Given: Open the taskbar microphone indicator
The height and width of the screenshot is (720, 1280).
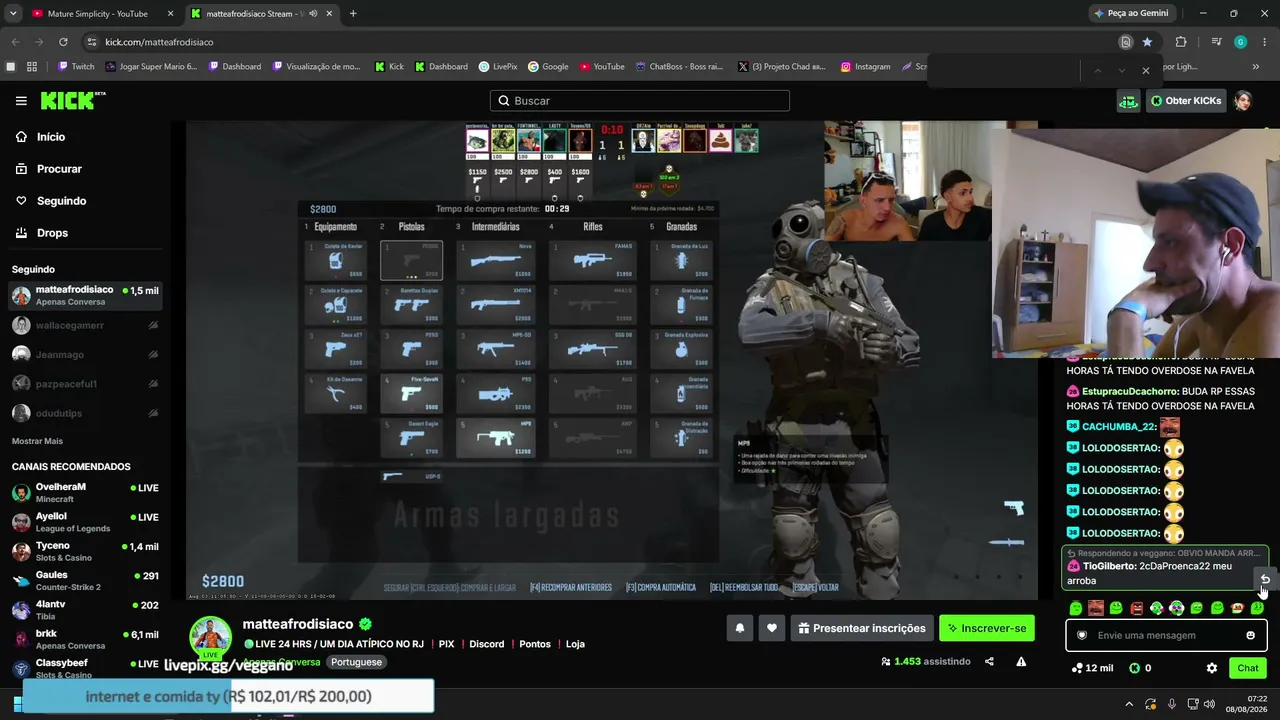Looking at the screenshot, I should pos(1172,704).
